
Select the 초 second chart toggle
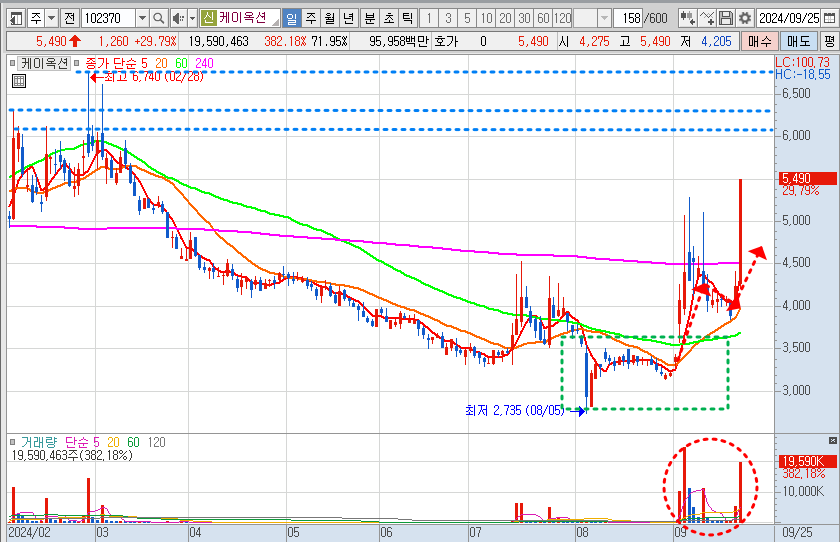[389, 19]
